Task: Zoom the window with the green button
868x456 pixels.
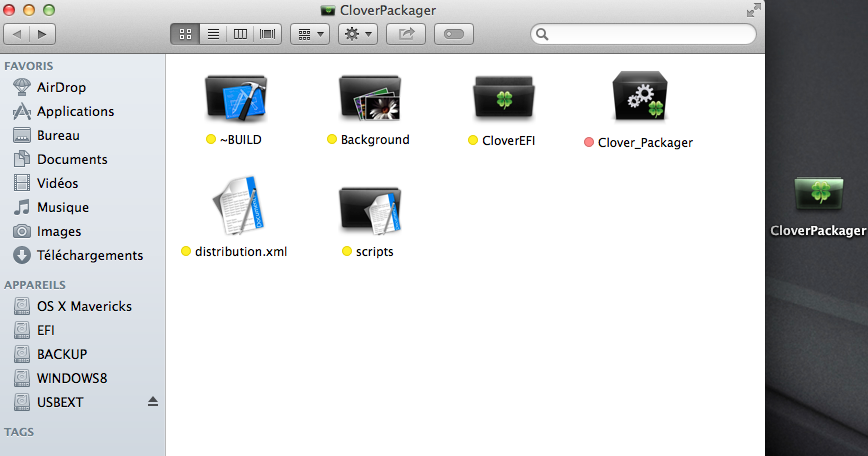Action: [x=49, y=10]
